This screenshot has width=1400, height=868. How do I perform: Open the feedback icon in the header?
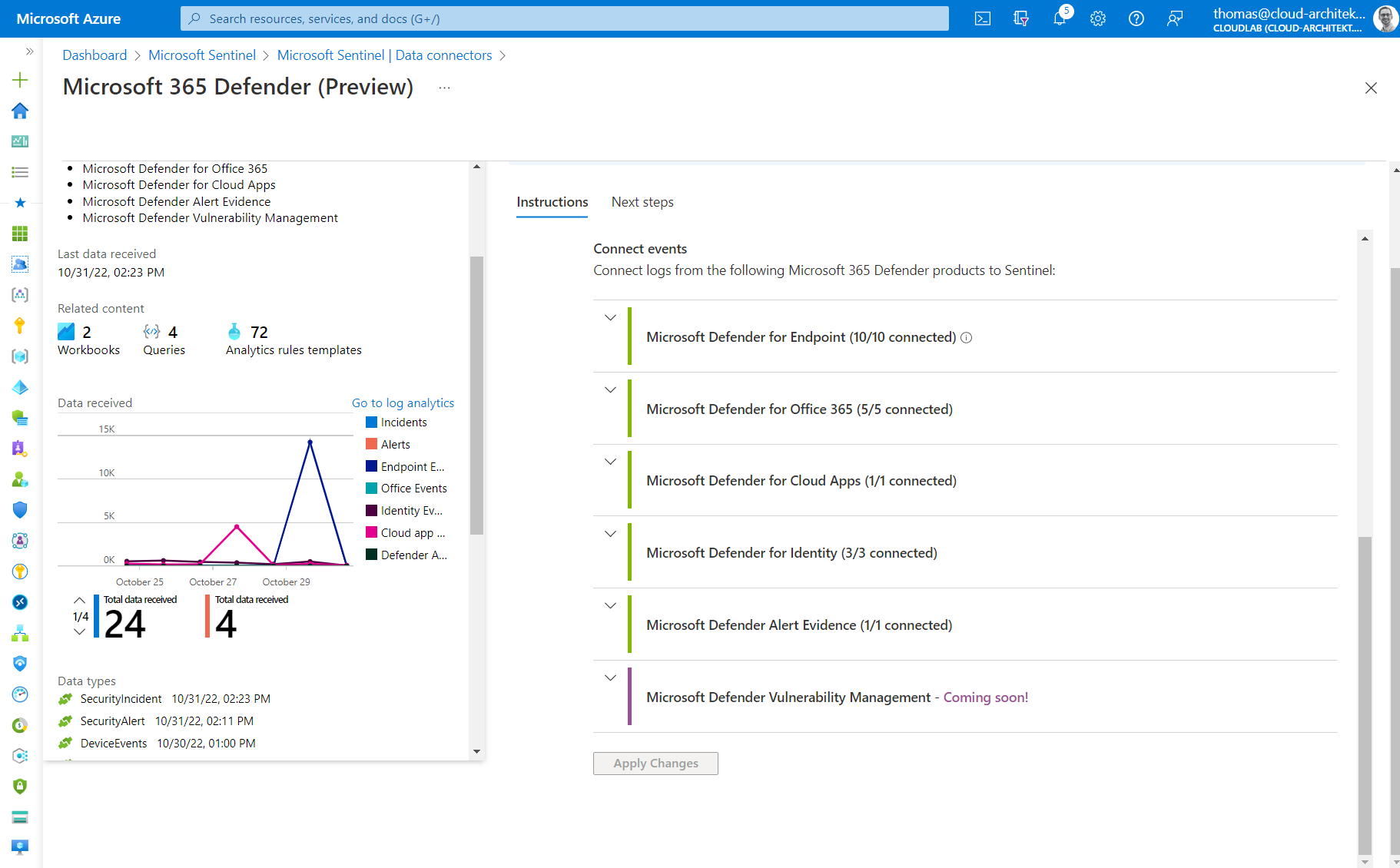pos(1175,18)
